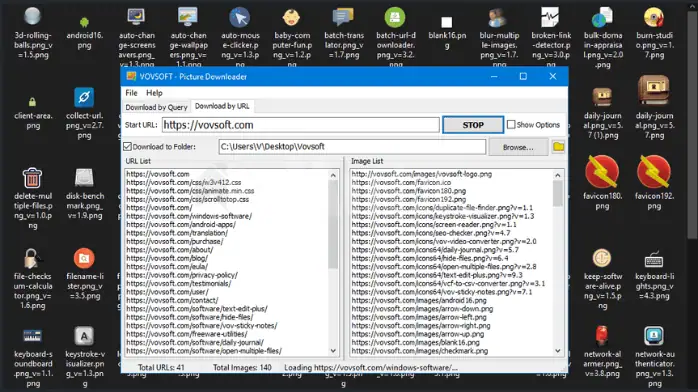Select https://vovsoft.com/privacy-policy/ in URL List
The width and height of the screenshot is (698, 392).
coord(182,275)
